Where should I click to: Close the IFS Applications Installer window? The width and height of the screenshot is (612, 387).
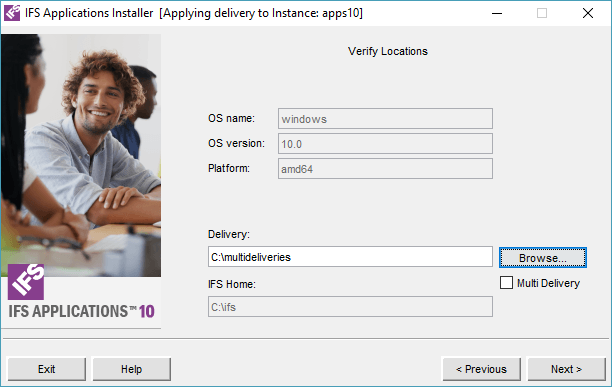coord(588,13)
